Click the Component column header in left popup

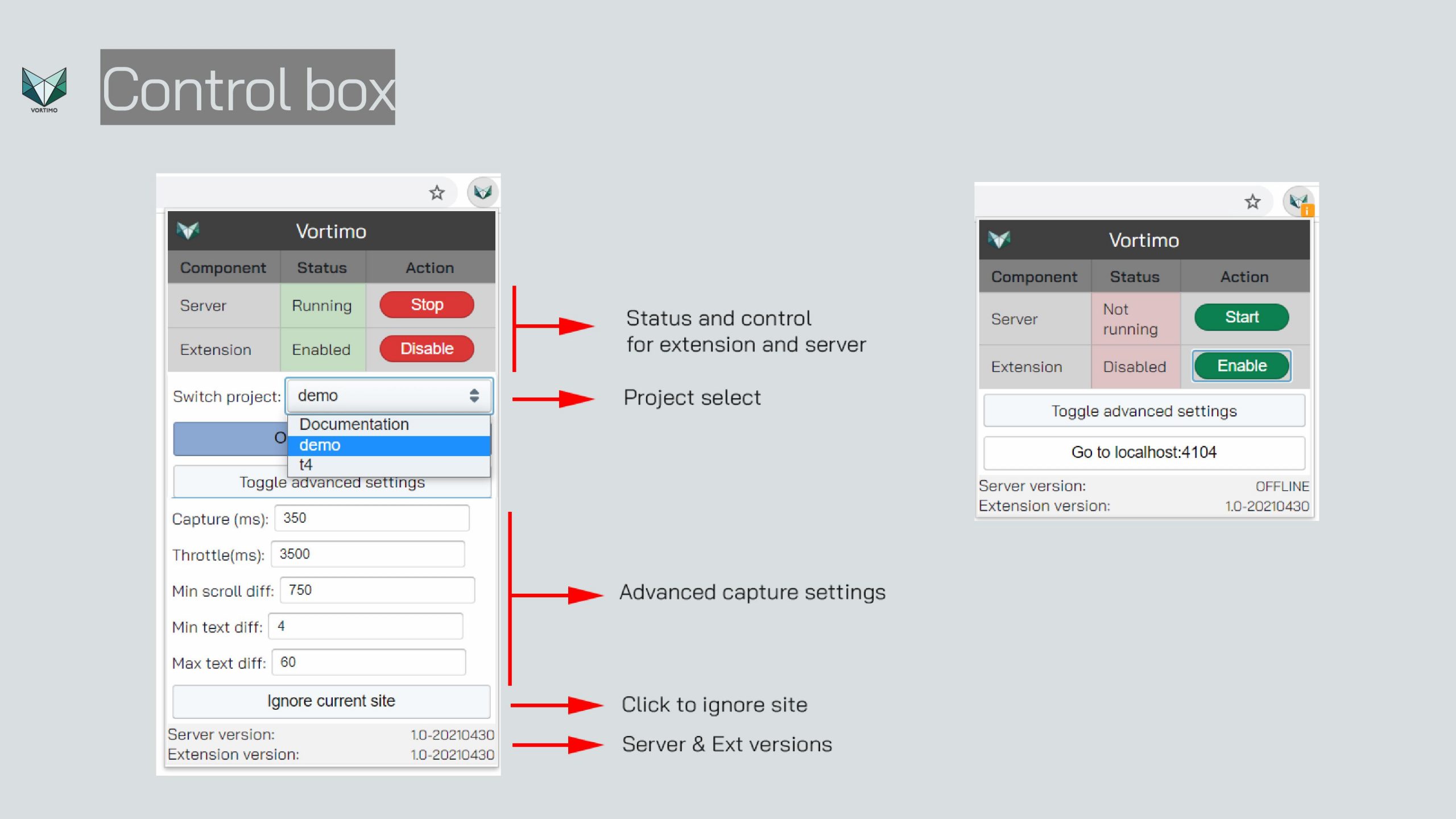tap(223, 268)
